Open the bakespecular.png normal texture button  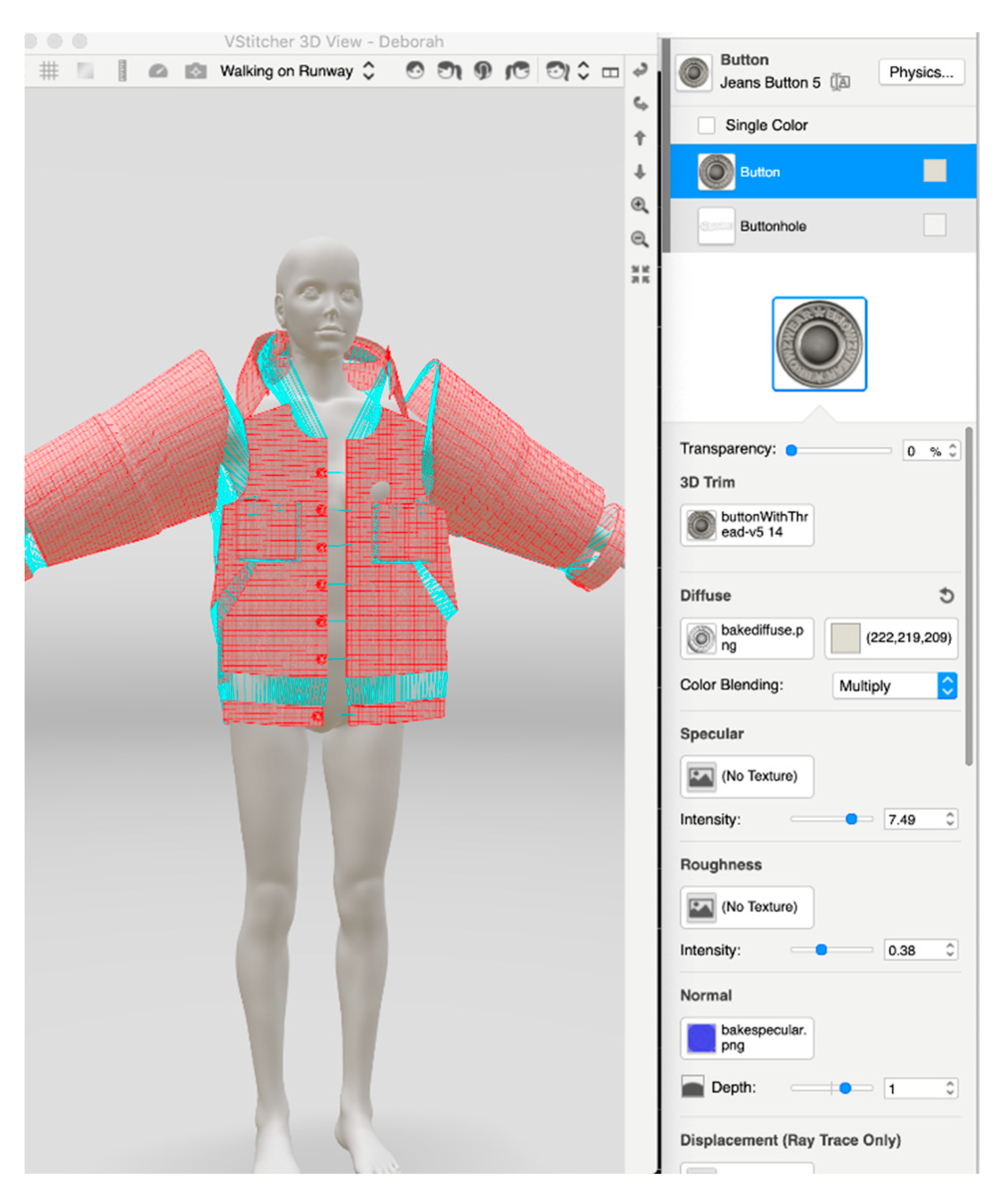pyautogui.click(x=747, y=1038)
